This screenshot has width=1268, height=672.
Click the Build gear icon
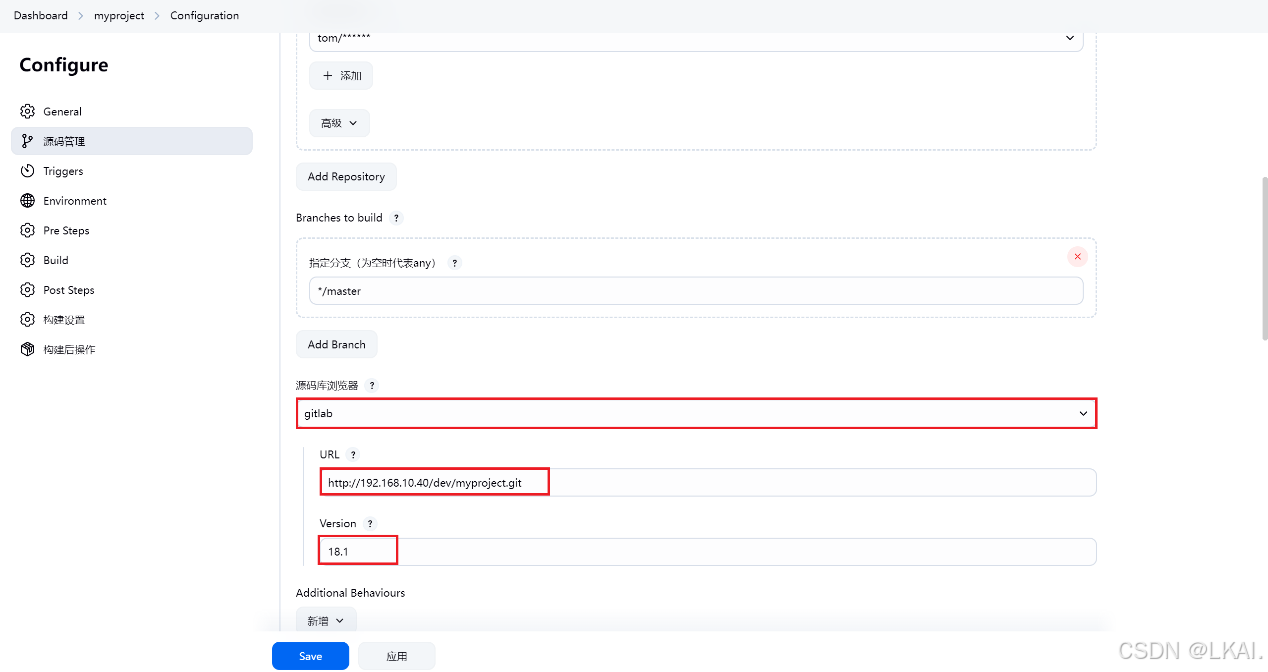pyautogui.click(x=27, y=260)
